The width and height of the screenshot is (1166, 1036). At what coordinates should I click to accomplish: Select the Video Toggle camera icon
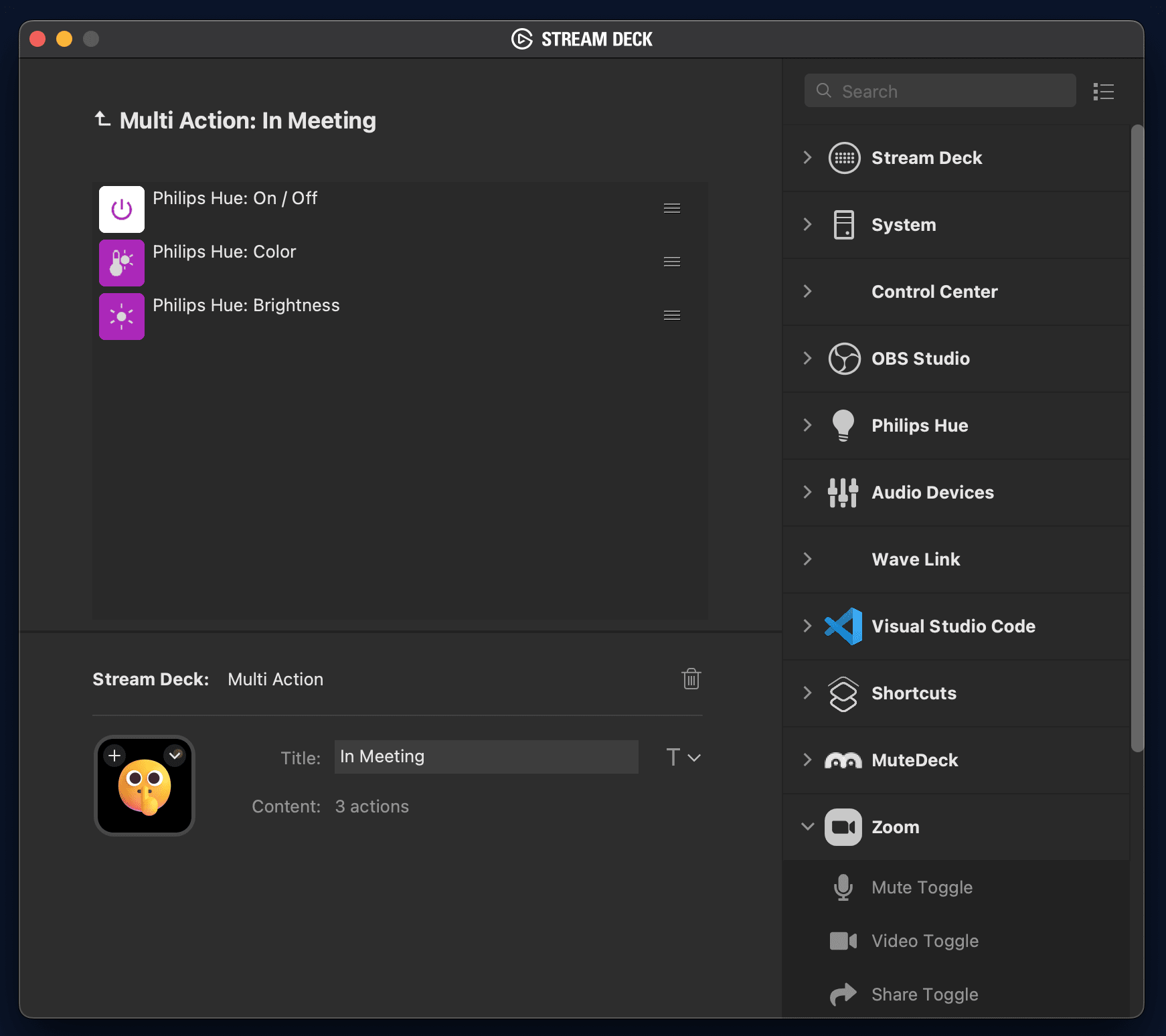click(x=843, y=941)
